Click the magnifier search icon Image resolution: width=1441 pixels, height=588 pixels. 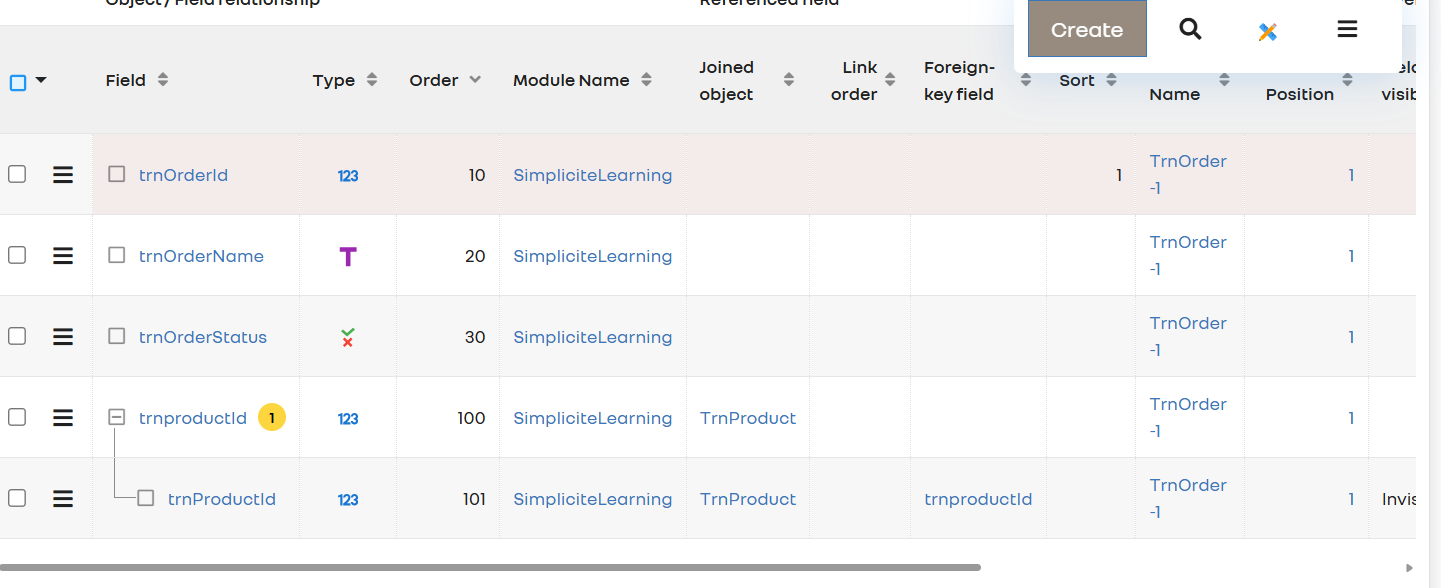click(1189, 29)
